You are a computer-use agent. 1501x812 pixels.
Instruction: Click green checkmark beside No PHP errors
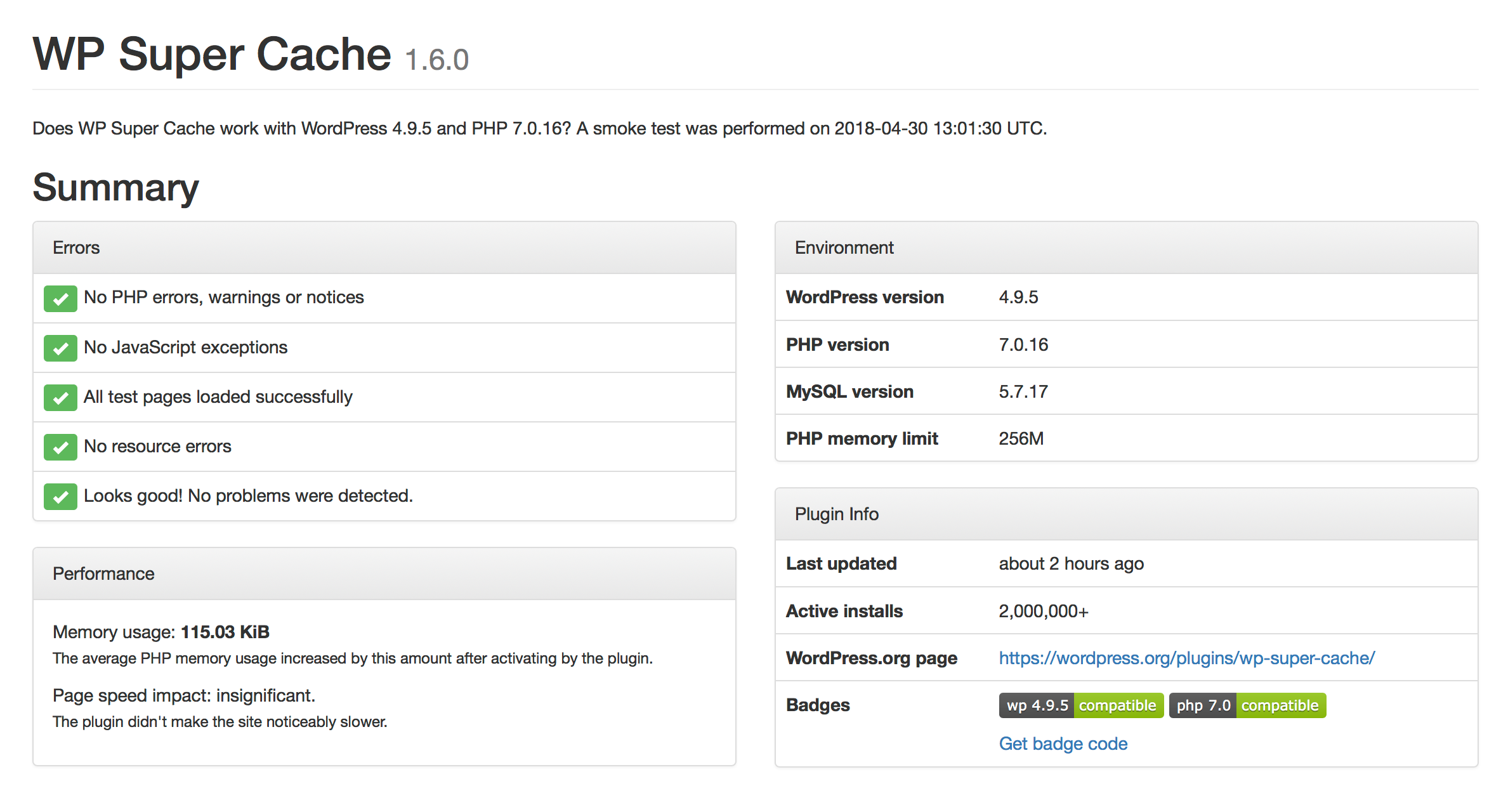[60, 298]
